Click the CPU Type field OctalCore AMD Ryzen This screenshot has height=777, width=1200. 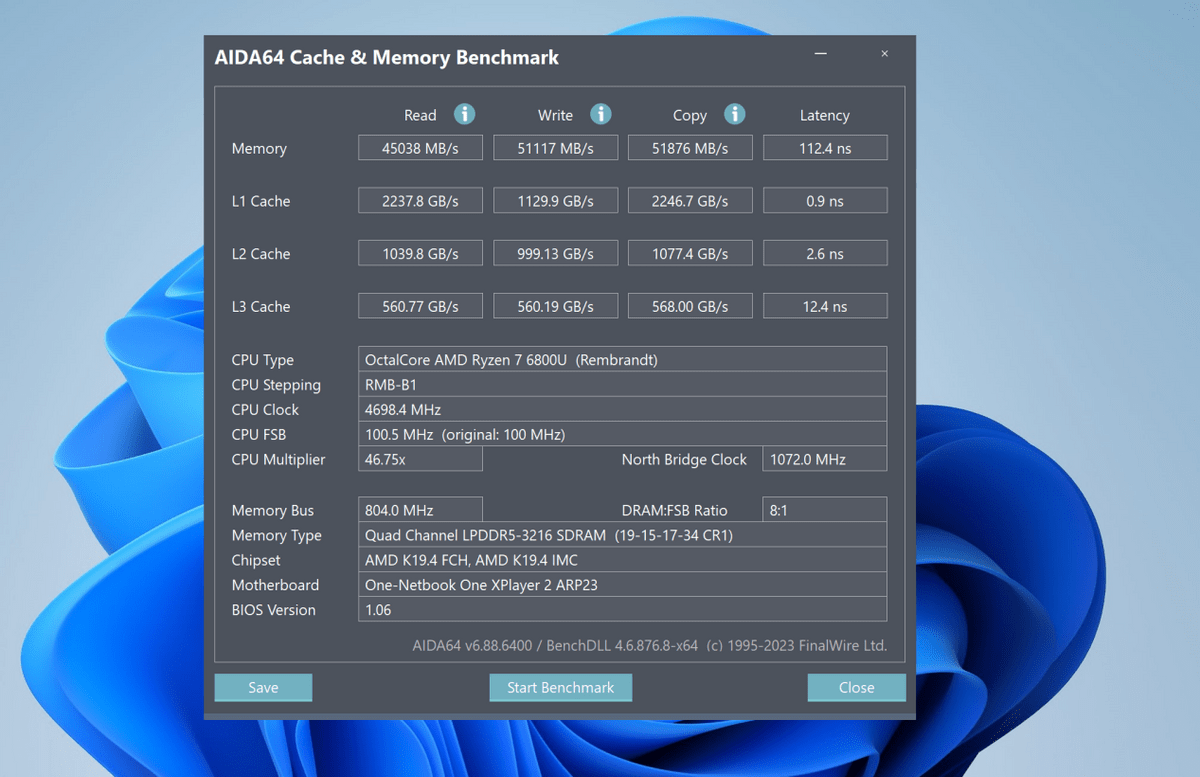(622, 359)
